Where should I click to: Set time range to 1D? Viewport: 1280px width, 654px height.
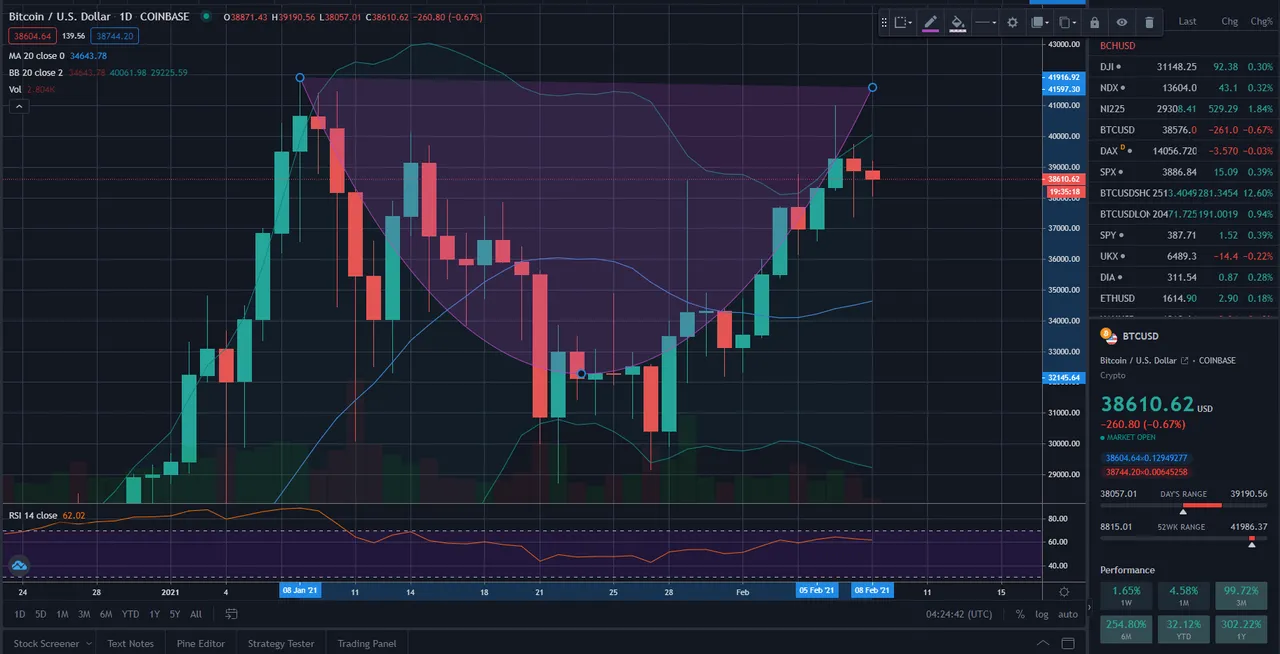pos(19,614)
